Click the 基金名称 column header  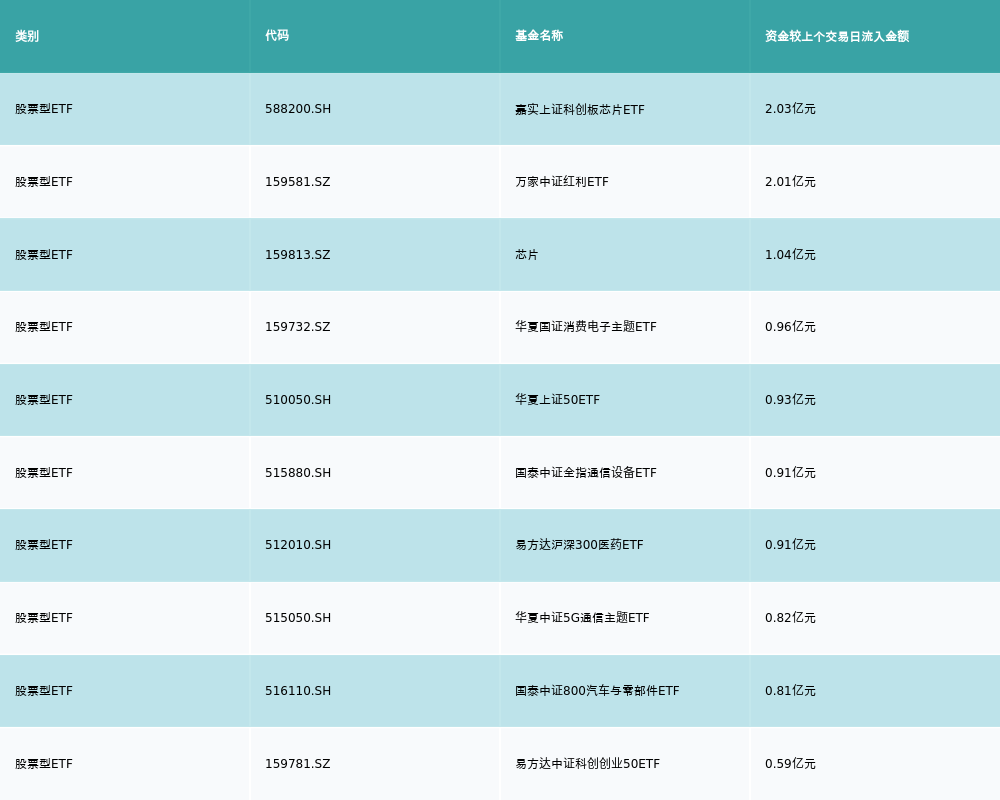(x=539, y=36)
